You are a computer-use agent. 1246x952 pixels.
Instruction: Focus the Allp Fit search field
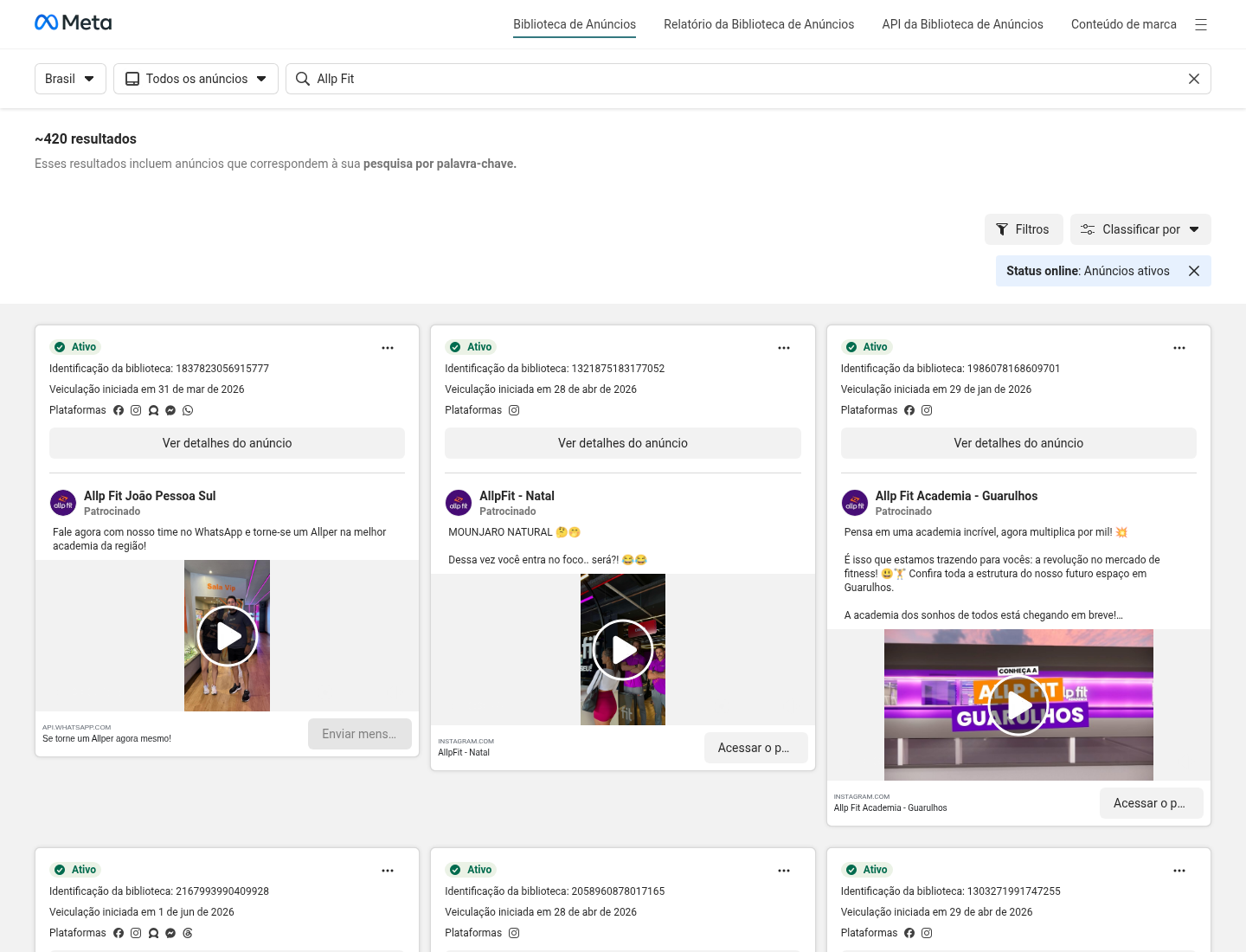coord(748,79)
